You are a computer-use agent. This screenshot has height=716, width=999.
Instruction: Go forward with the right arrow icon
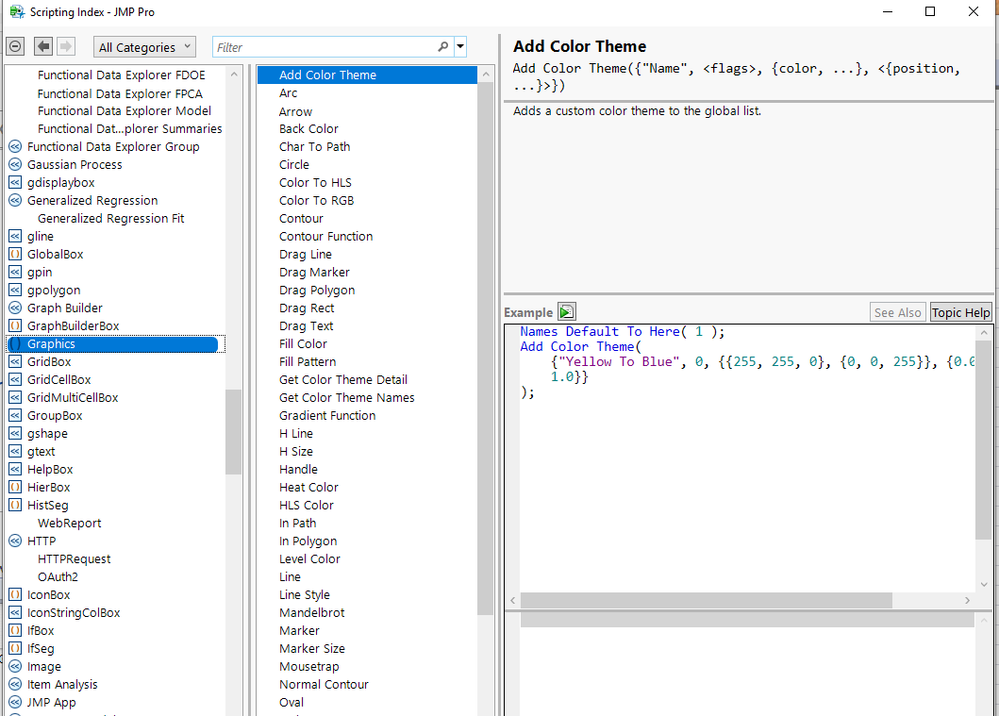point(66,47)
